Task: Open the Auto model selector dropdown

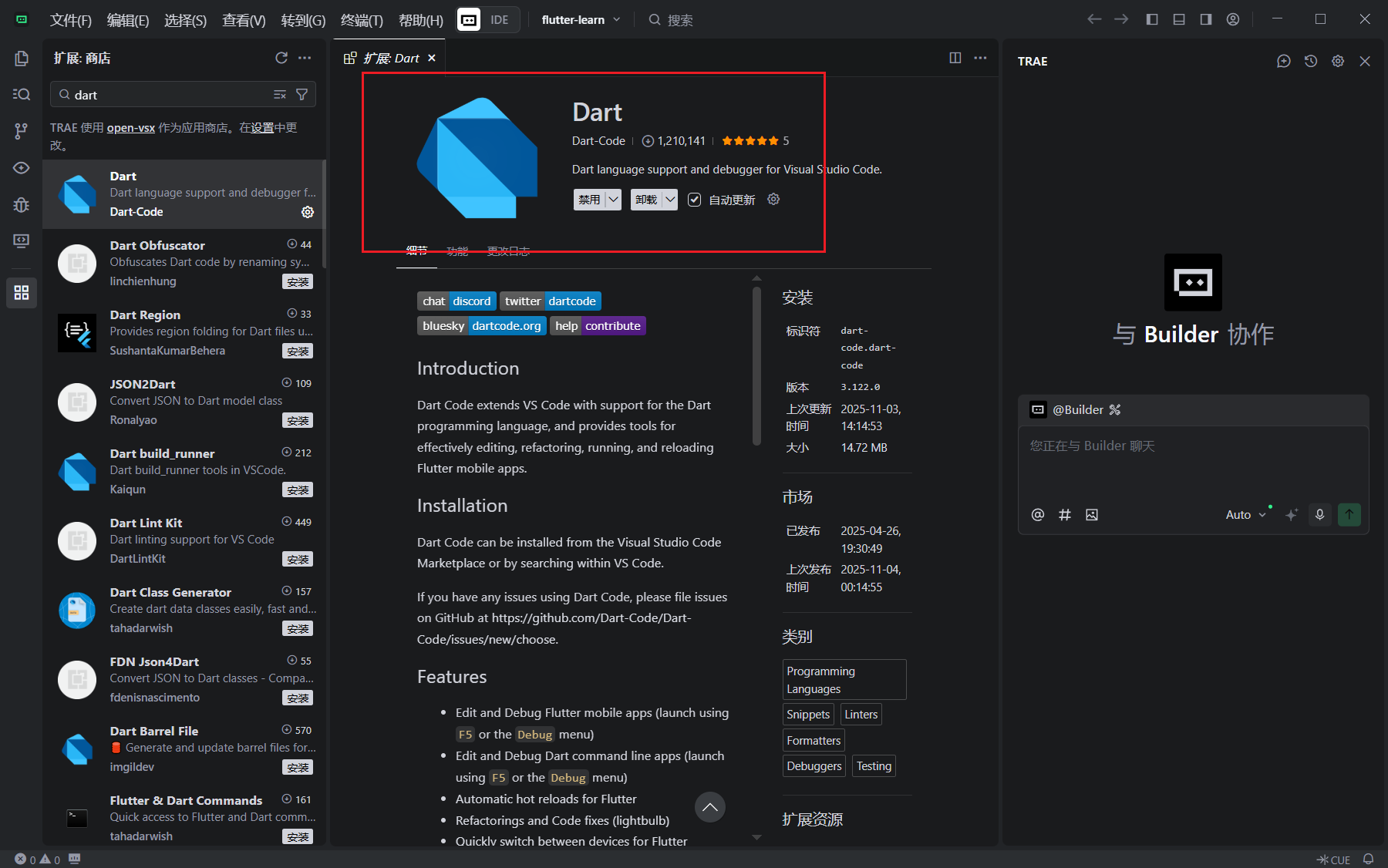Action: (x=1245, y=514)
